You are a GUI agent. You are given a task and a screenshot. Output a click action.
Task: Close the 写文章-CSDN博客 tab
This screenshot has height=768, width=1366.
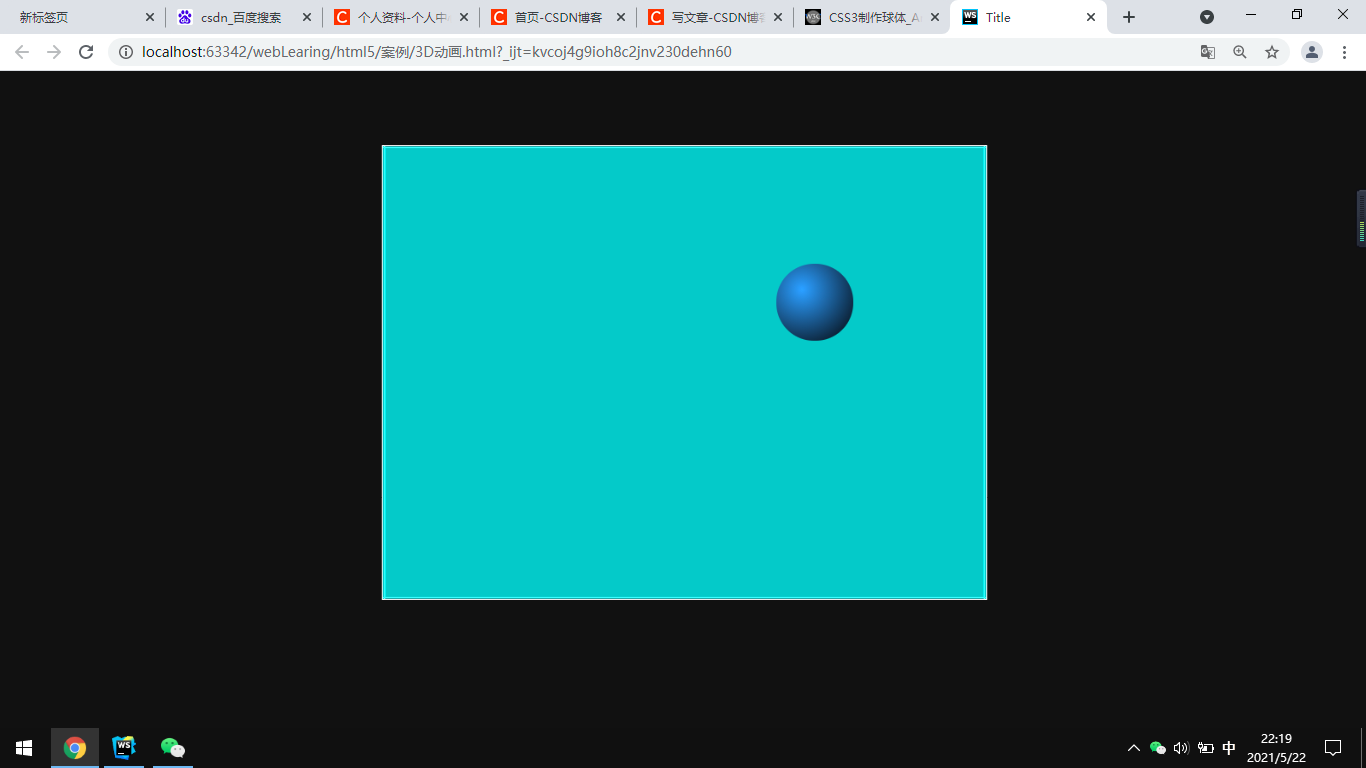[778, 17]
